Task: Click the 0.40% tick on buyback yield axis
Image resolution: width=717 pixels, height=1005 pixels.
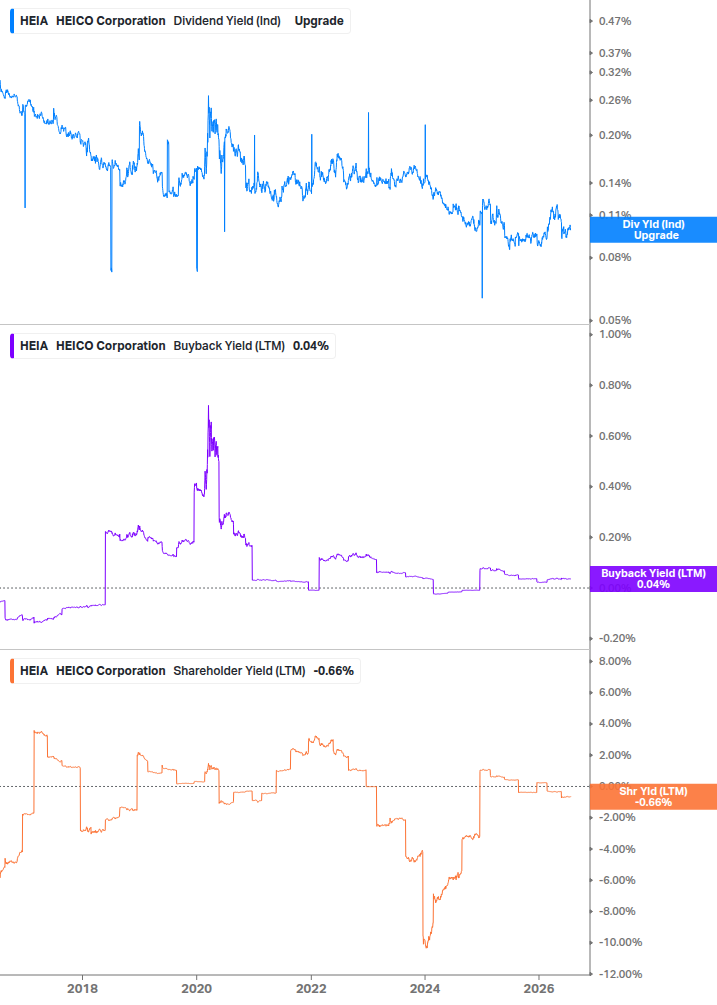Action: [615, 486]
